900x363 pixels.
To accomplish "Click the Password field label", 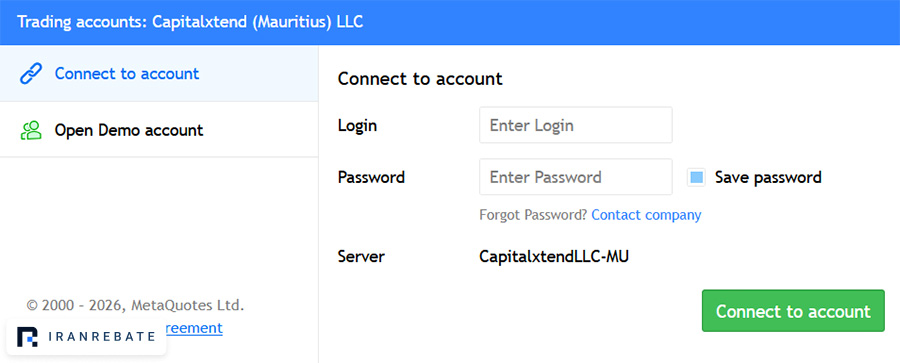I will pos(371,177).
